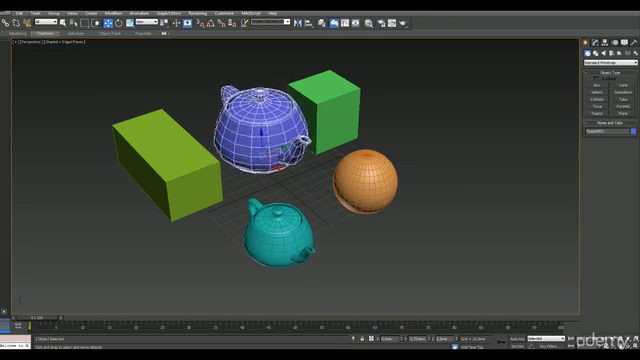Click the Align tool
The image size is (640, 360).
tap(309, 23)
